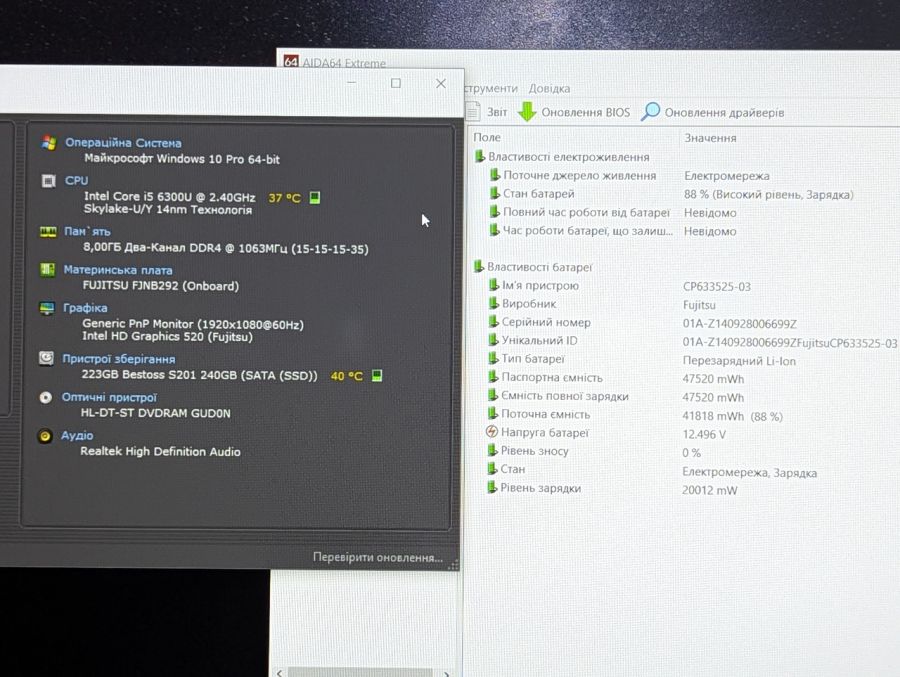Click the resize grip in Speccy corner
Viewport: 900px width, 677px height.
[453, 565]
